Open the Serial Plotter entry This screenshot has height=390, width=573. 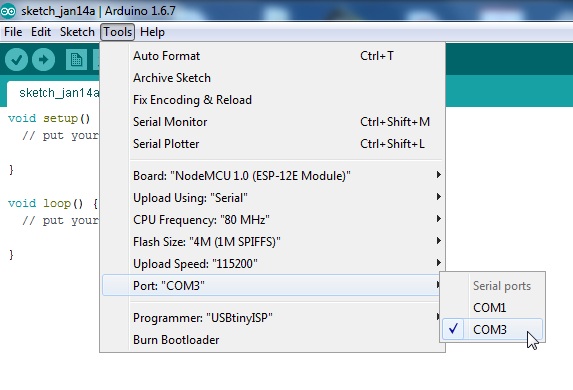pos(272,144)
